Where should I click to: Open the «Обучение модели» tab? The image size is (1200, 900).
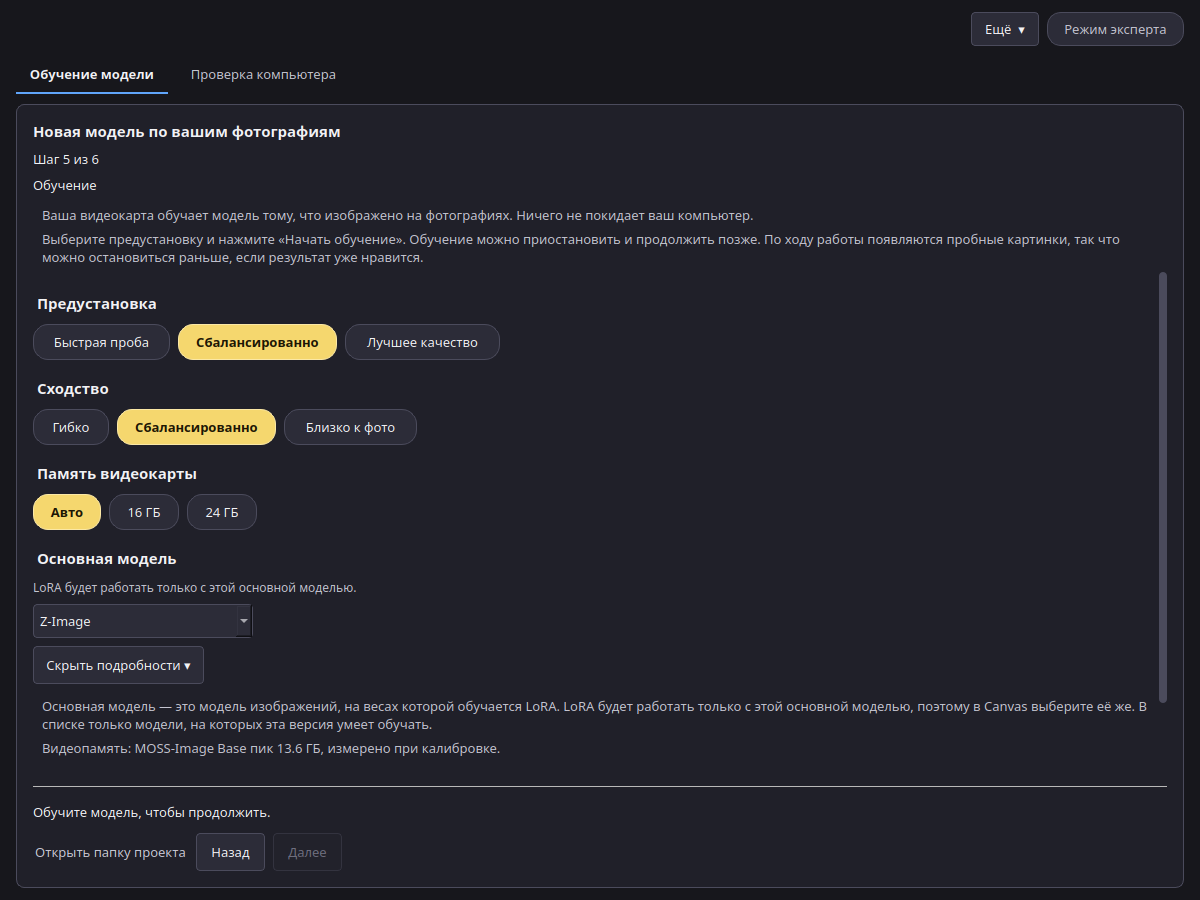(92, 75)
